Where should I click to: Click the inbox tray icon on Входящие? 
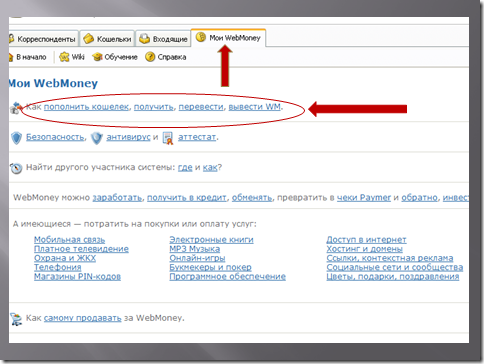pyautogui.click(x=144, y=39)
